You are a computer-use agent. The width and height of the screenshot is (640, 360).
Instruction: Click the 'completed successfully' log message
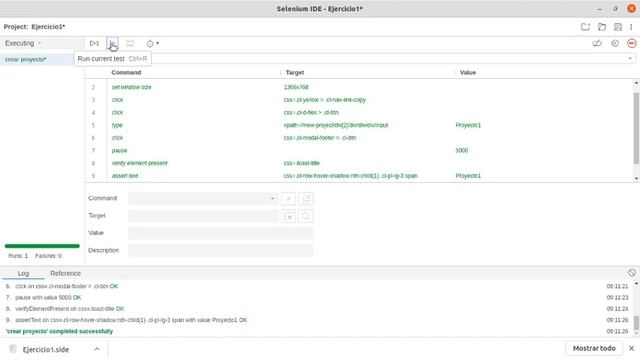(59, 331)
